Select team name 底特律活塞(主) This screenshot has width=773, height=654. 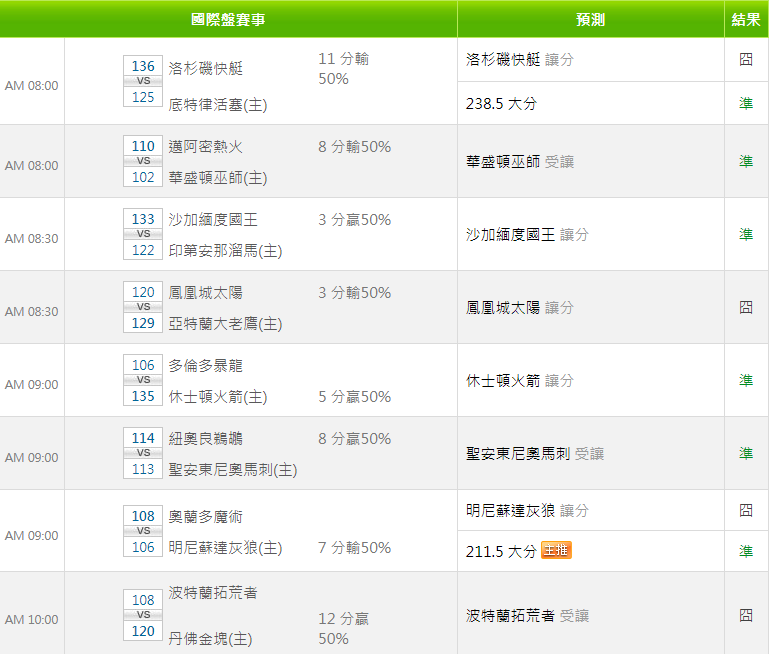coord(218,104)
